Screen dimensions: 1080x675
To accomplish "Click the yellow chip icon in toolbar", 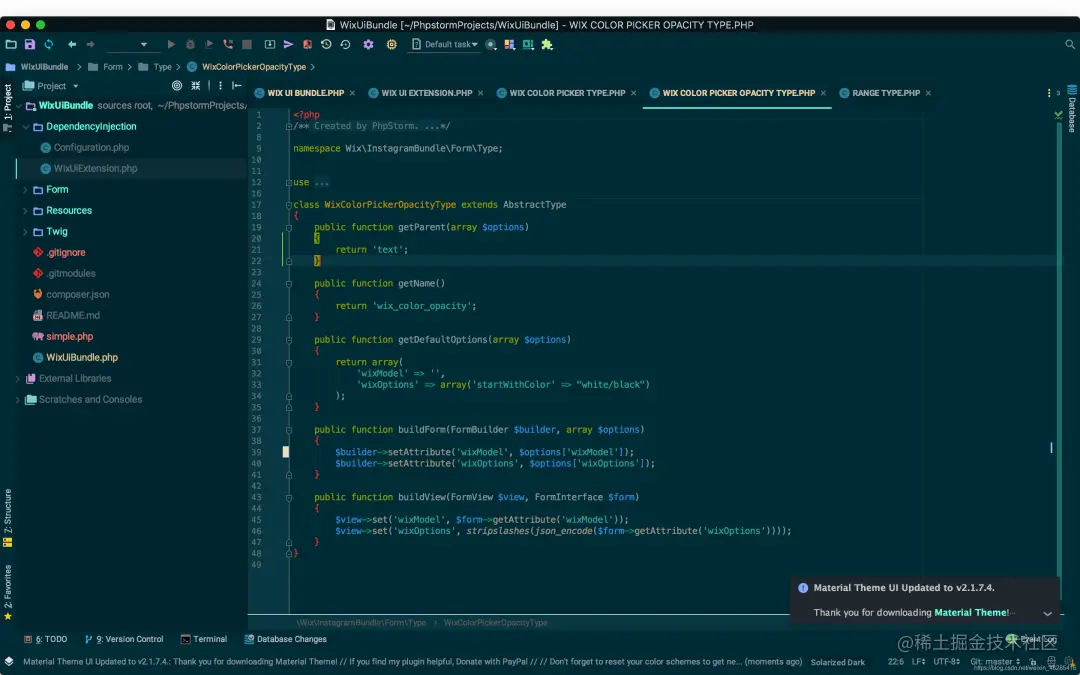I will 391,44.
